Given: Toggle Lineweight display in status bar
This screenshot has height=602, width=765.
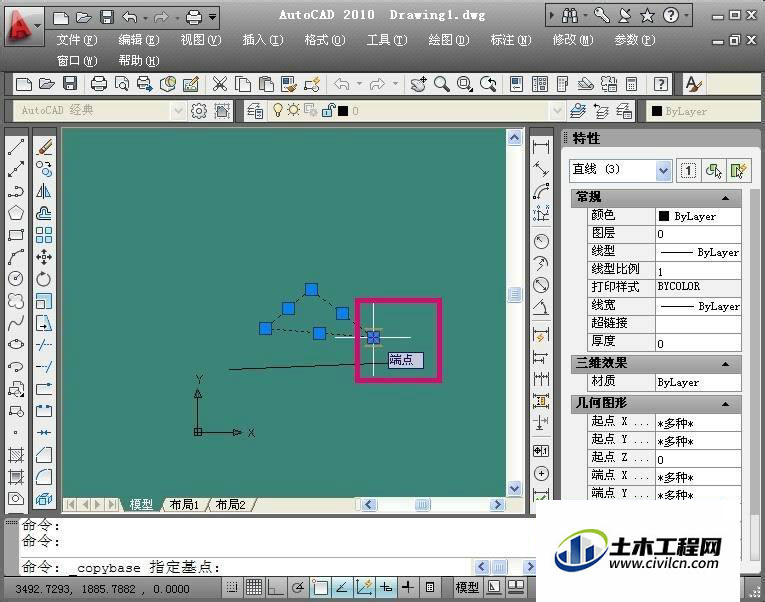Looking at the screenshot, I should pyautogui.click(x=408, y=587).
